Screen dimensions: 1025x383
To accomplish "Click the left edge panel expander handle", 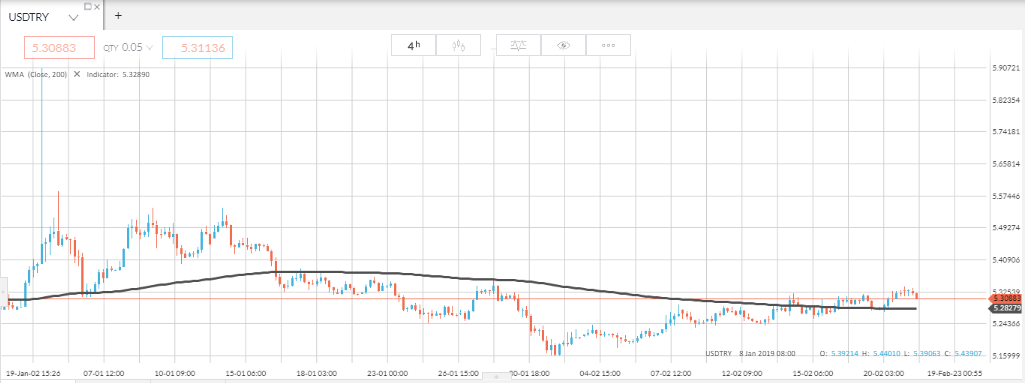I will (2, 286).
